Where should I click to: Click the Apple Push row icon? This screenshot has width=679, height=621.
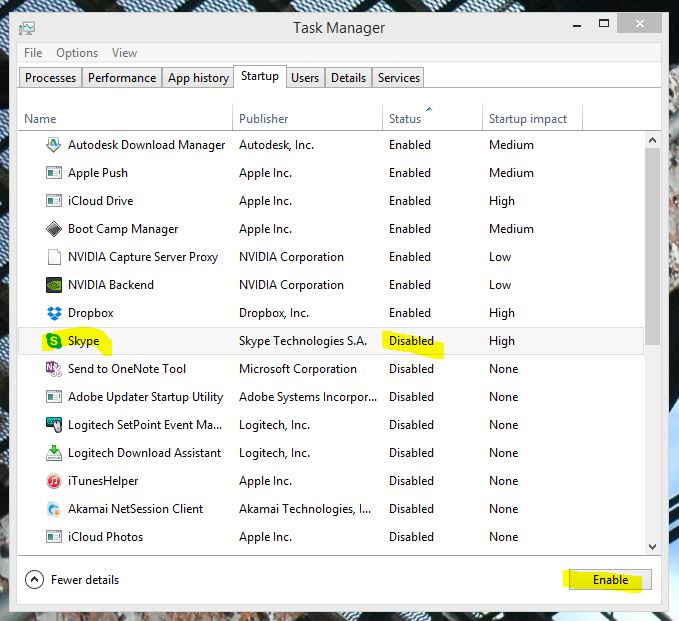[54, 173]
